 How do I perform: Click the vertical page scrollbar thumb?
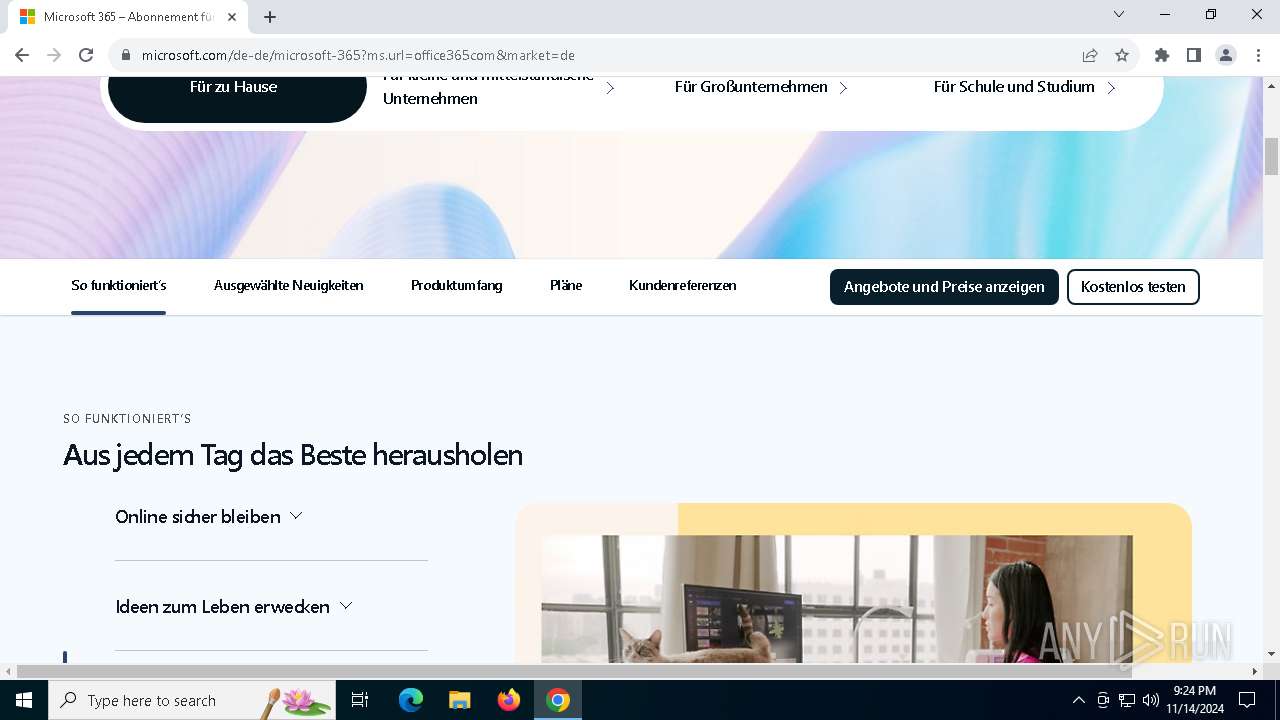click(x=1272, y=157)
